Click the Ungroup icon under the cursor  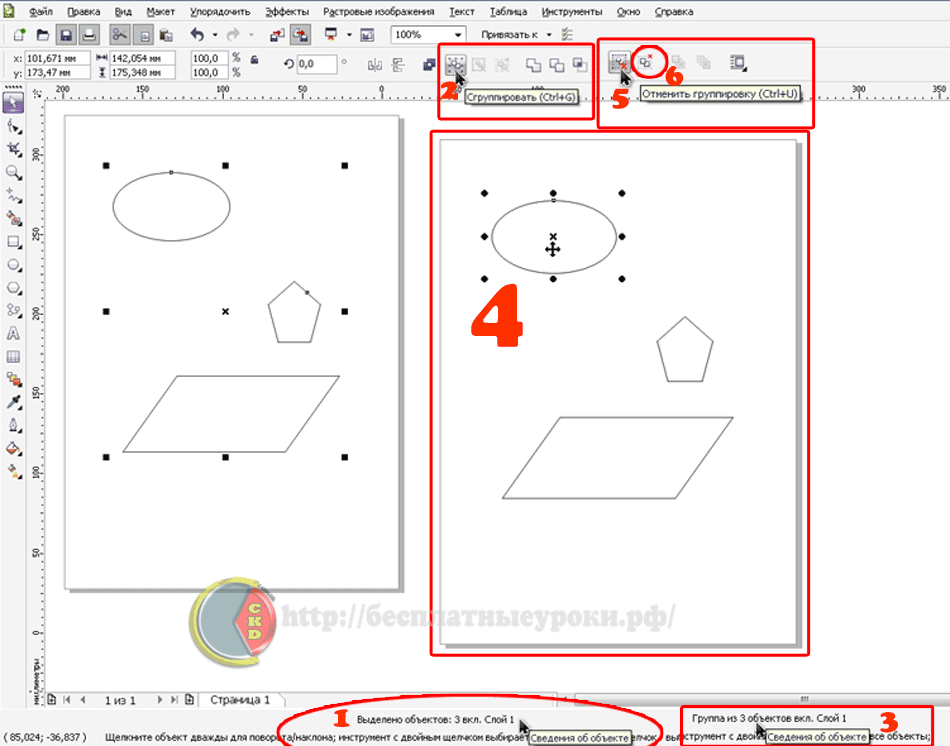point(619,62)
